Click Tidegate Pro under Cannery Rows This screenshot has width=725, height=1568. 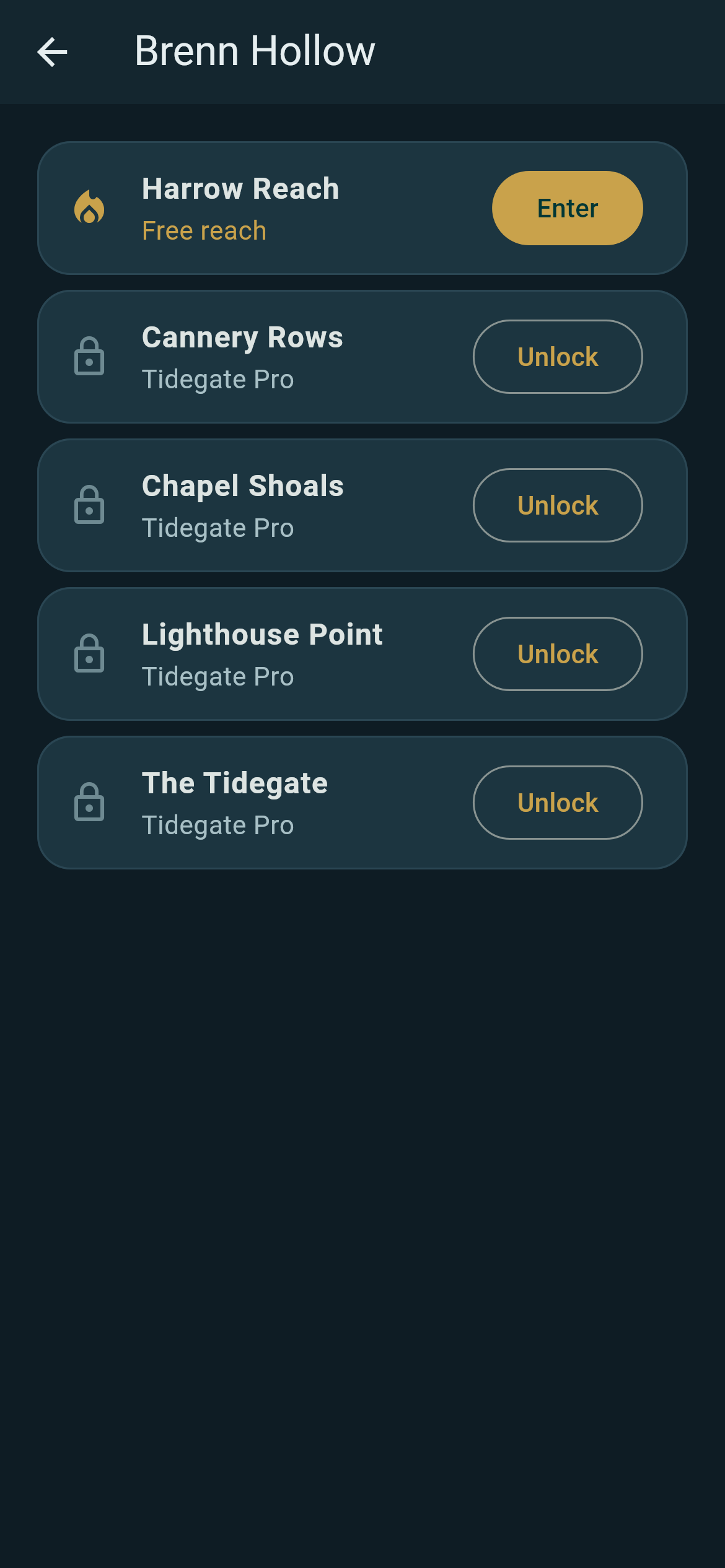click(217, 380)
